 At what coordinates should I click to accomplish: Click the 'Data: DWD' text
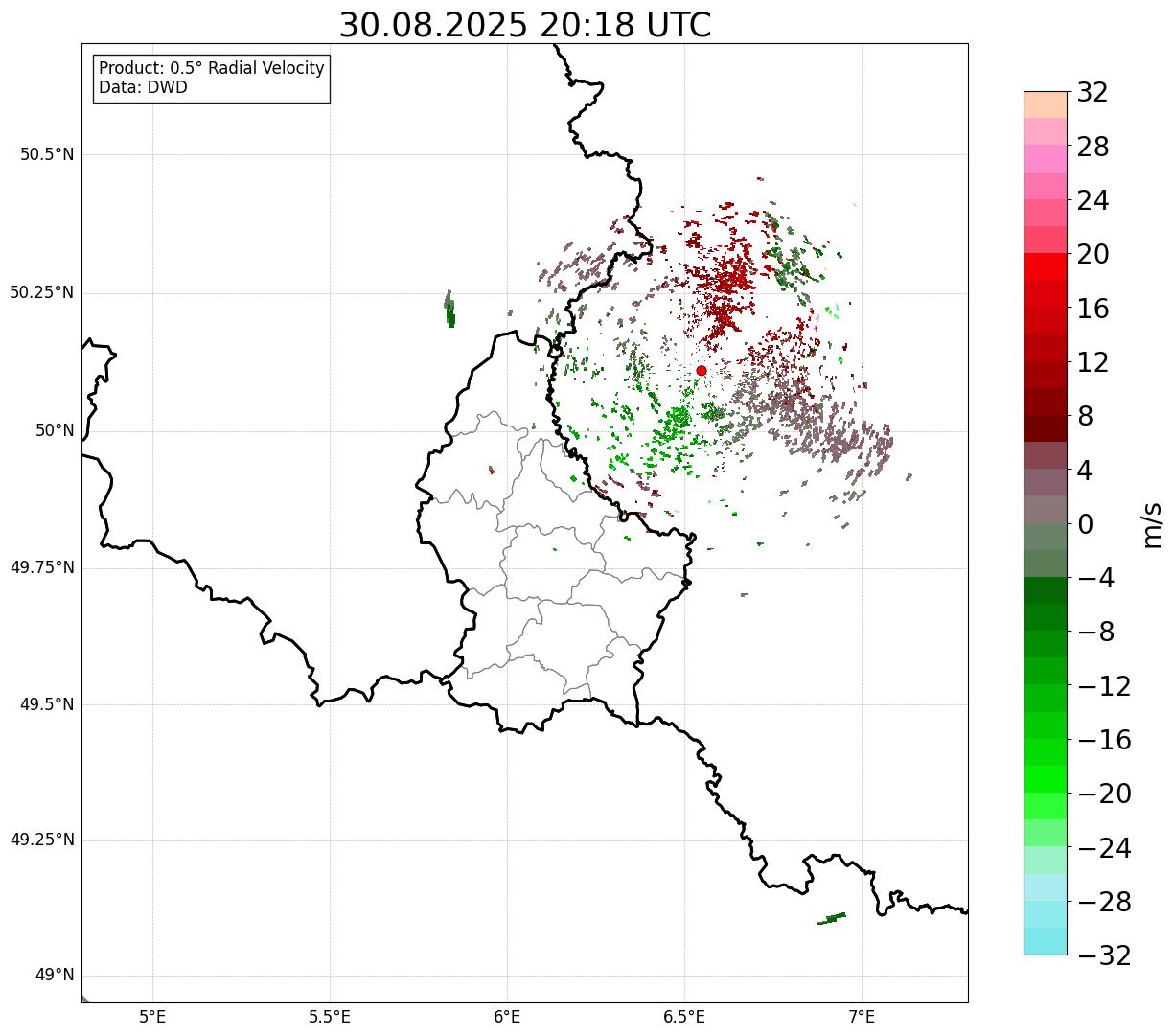click(144, 87)
